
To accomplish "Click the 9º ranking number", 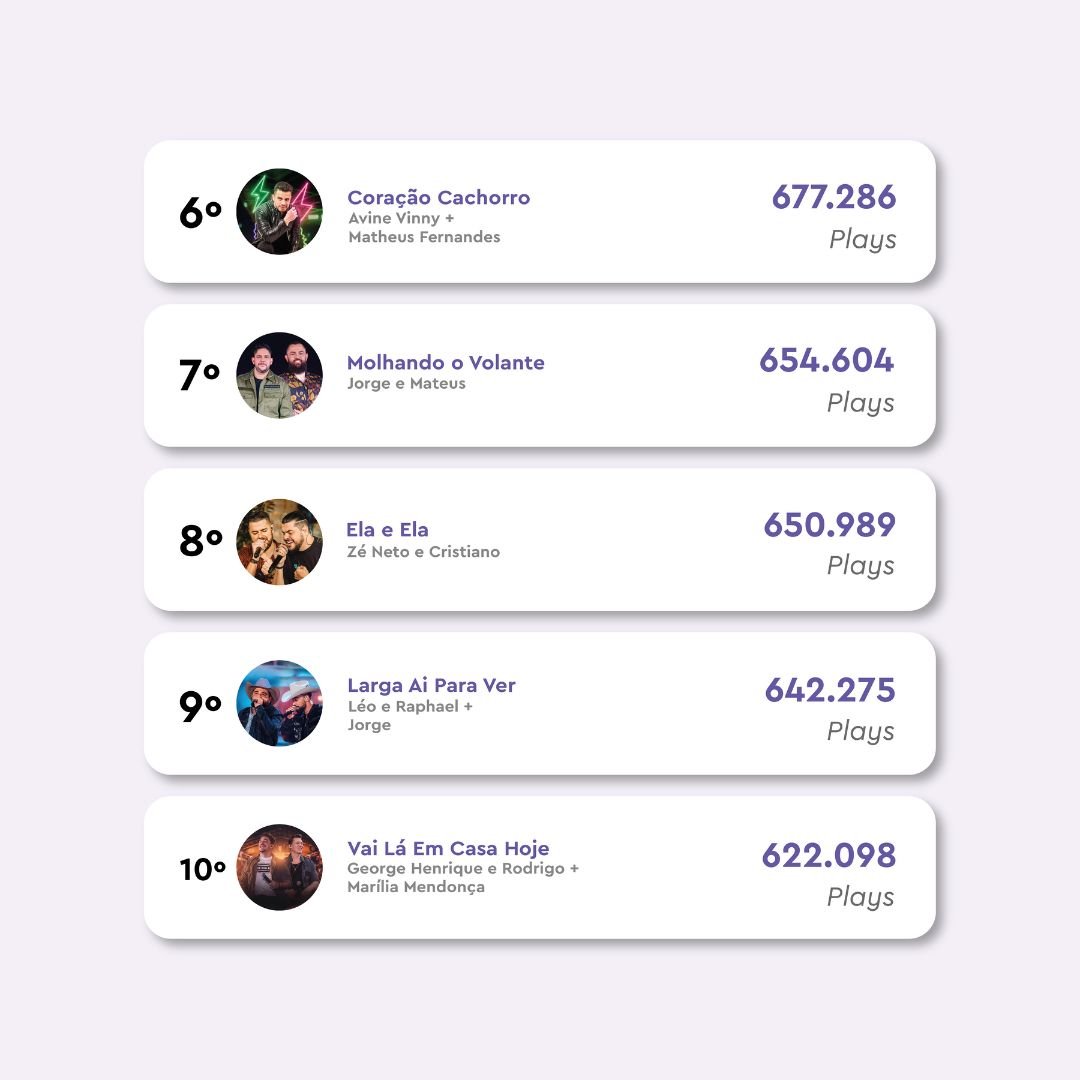I will (x=200, y=705).
